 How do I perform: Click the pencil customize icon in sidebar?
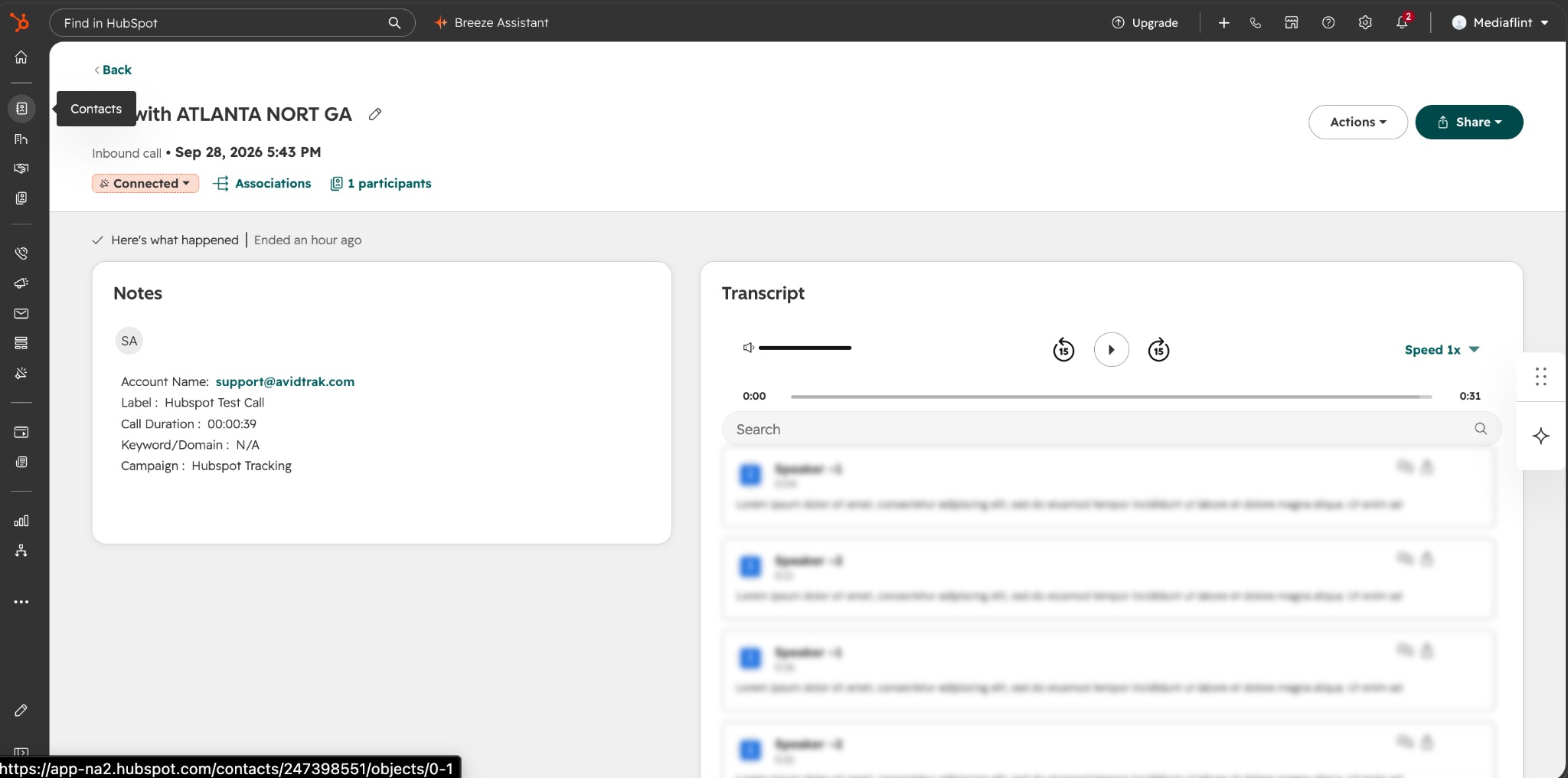21,711
